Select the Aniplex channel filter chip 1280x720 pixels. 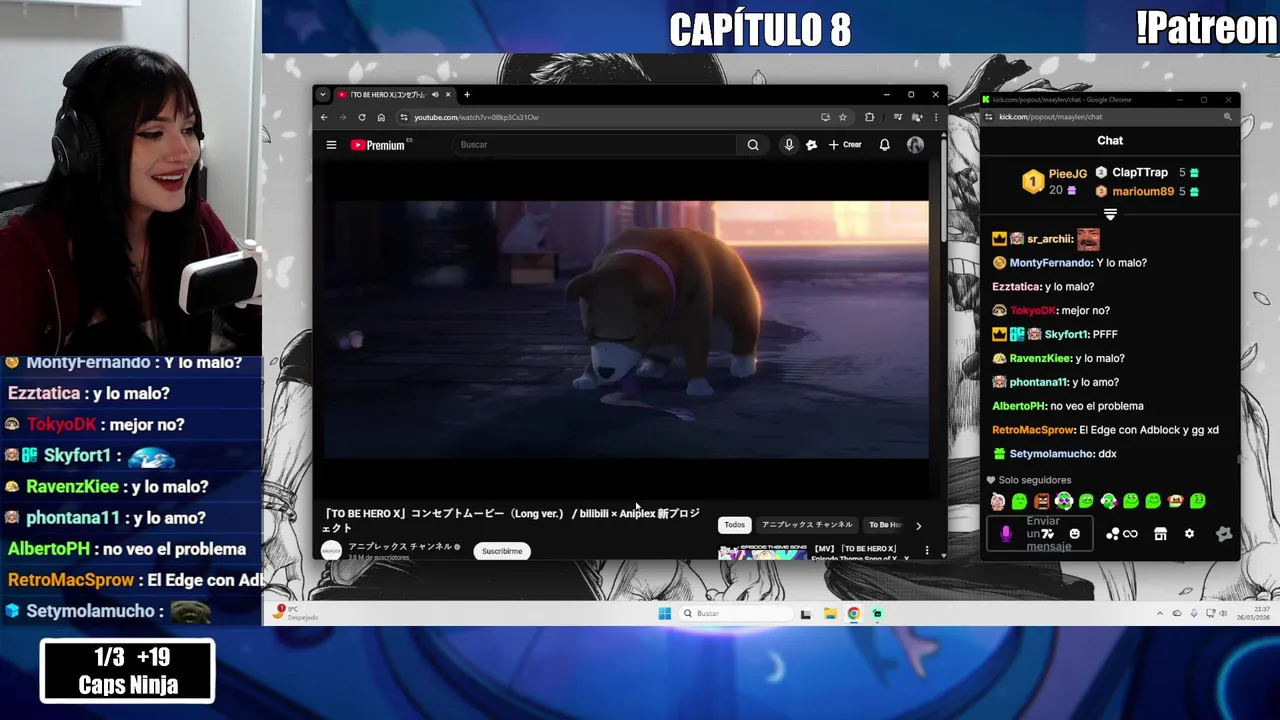tap(807, 525)
